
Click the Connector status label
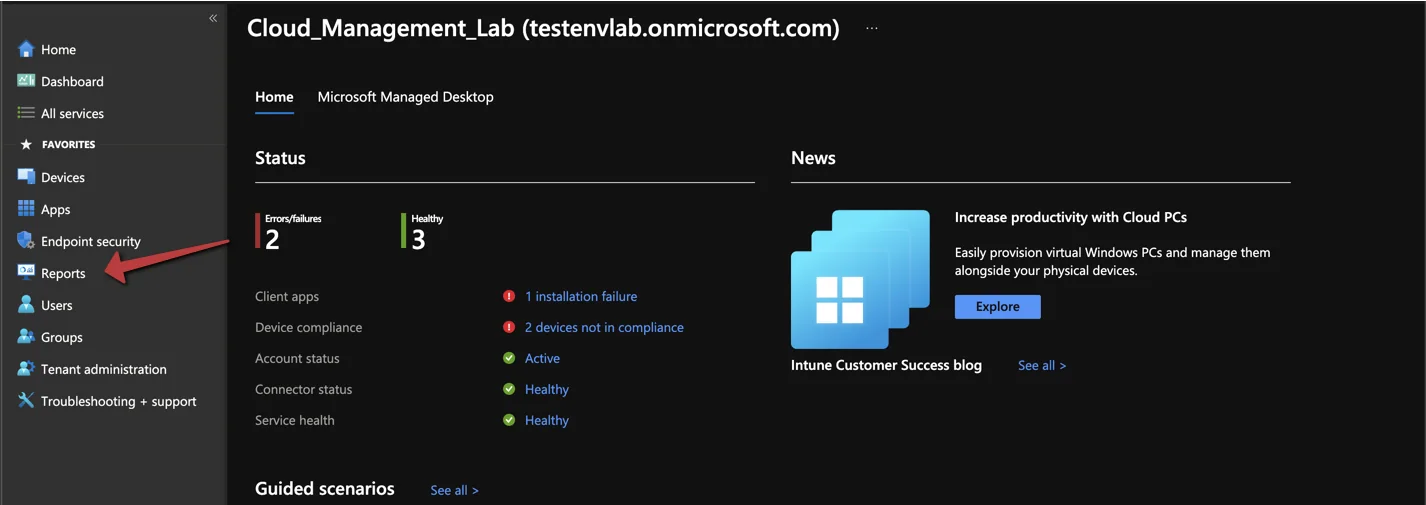tap(304, 389)
